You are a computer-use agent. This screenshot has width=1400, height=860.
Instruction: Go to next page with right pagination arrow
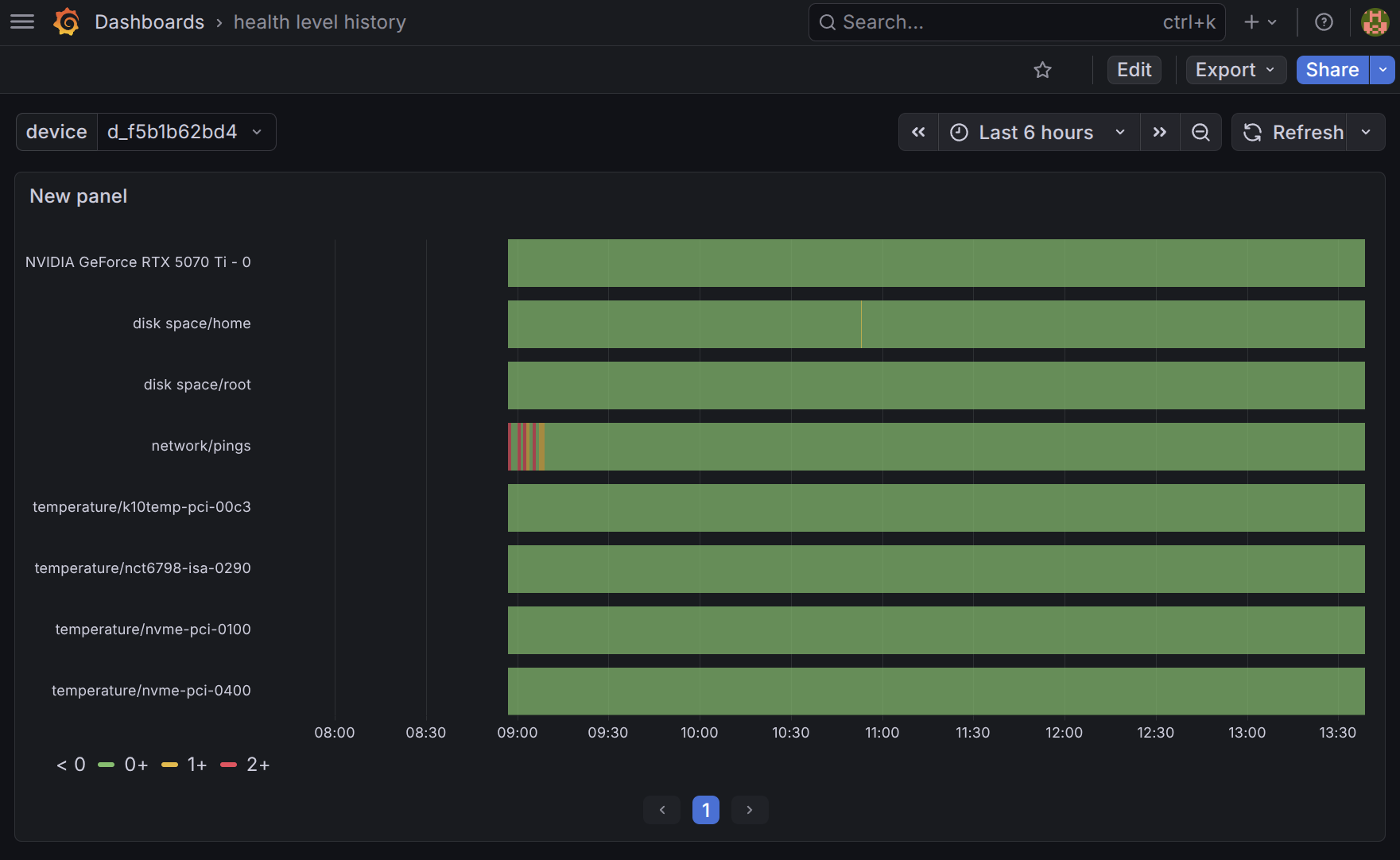tap(749, 809)
